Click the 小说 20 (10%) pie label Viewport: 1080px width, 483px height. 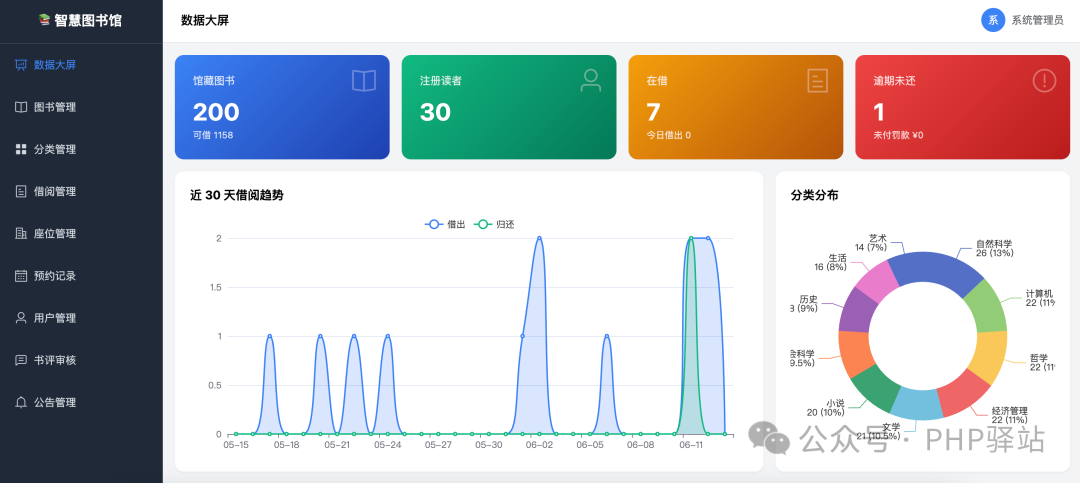[x=825, y=408]
